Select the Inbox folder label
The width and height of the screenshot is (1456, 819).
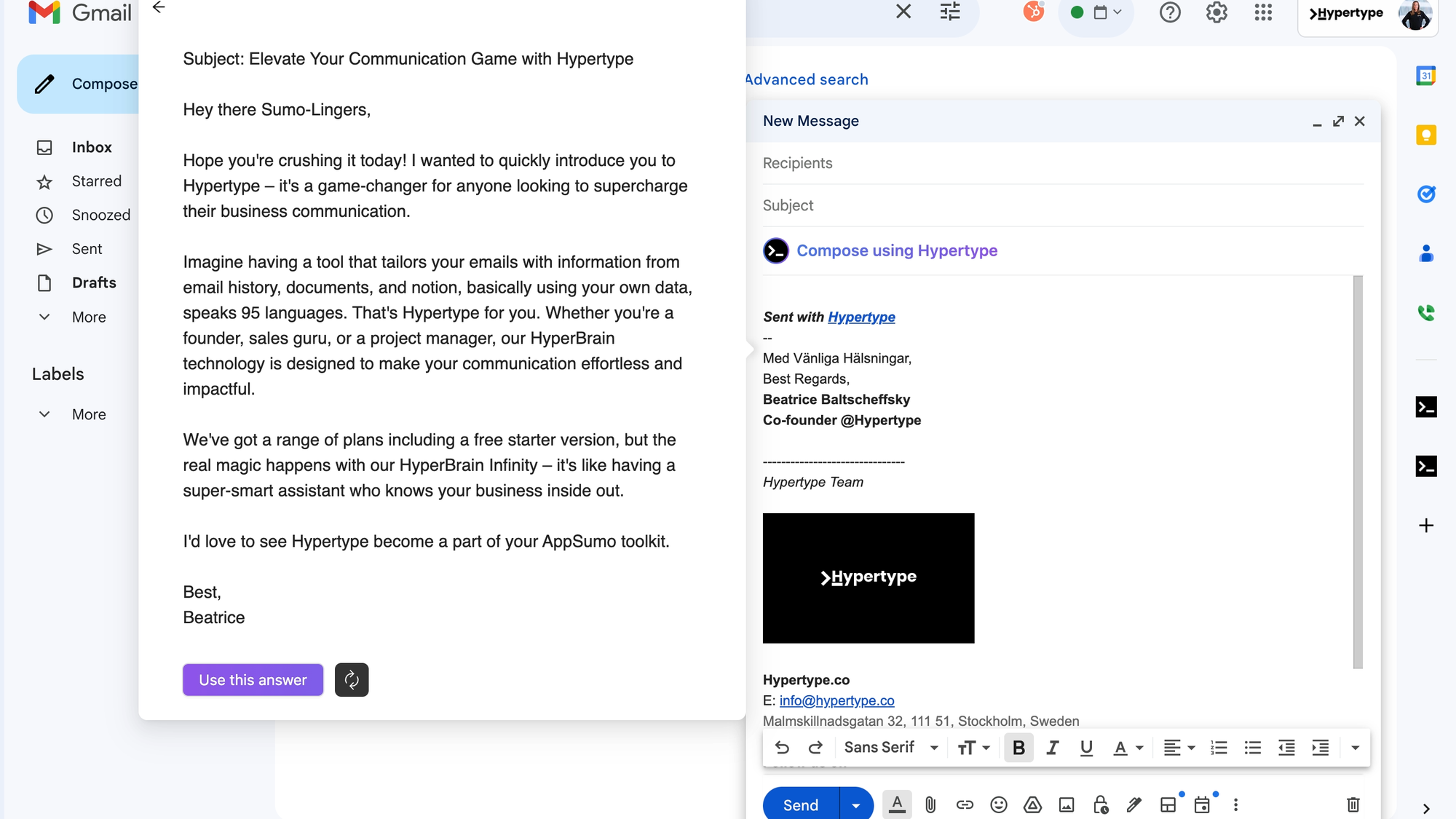coord(92,146)
